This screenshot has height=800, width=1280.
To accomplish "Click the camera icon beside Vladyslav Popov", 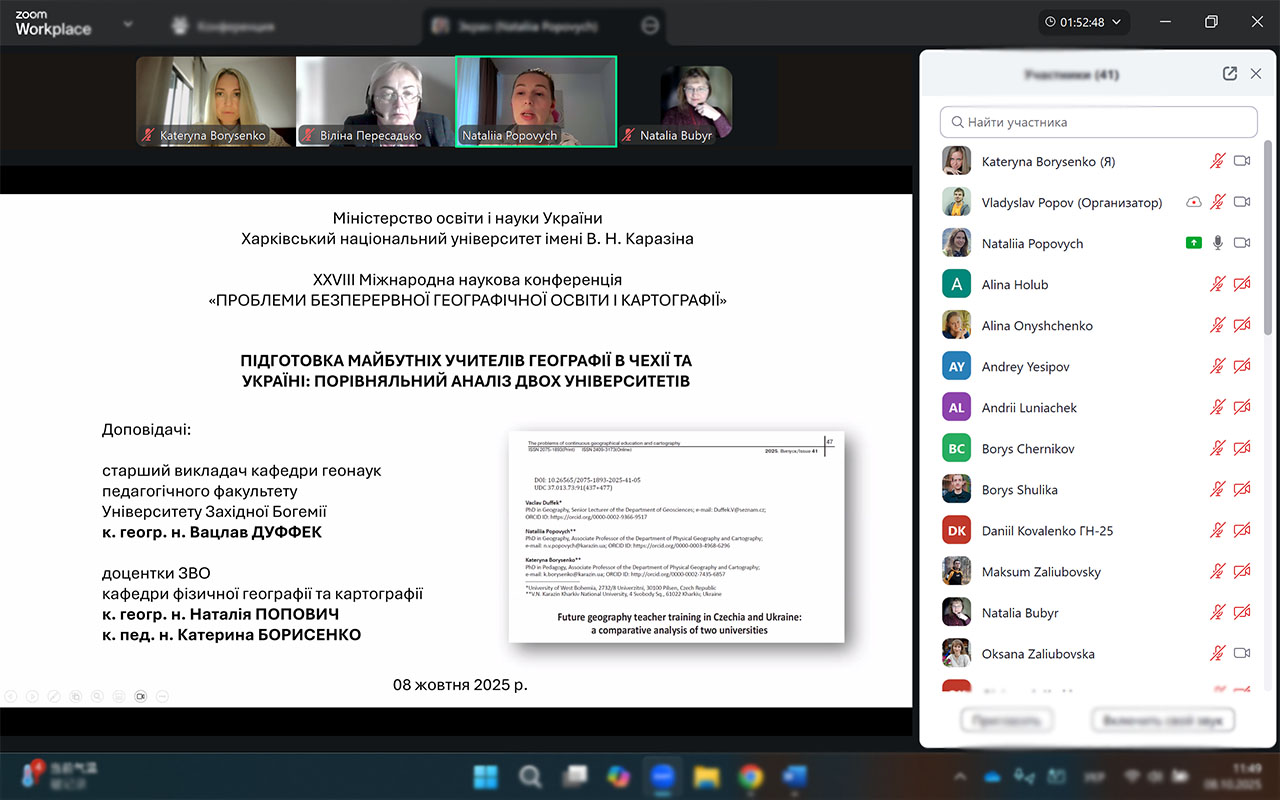I will coord(1242,202).
